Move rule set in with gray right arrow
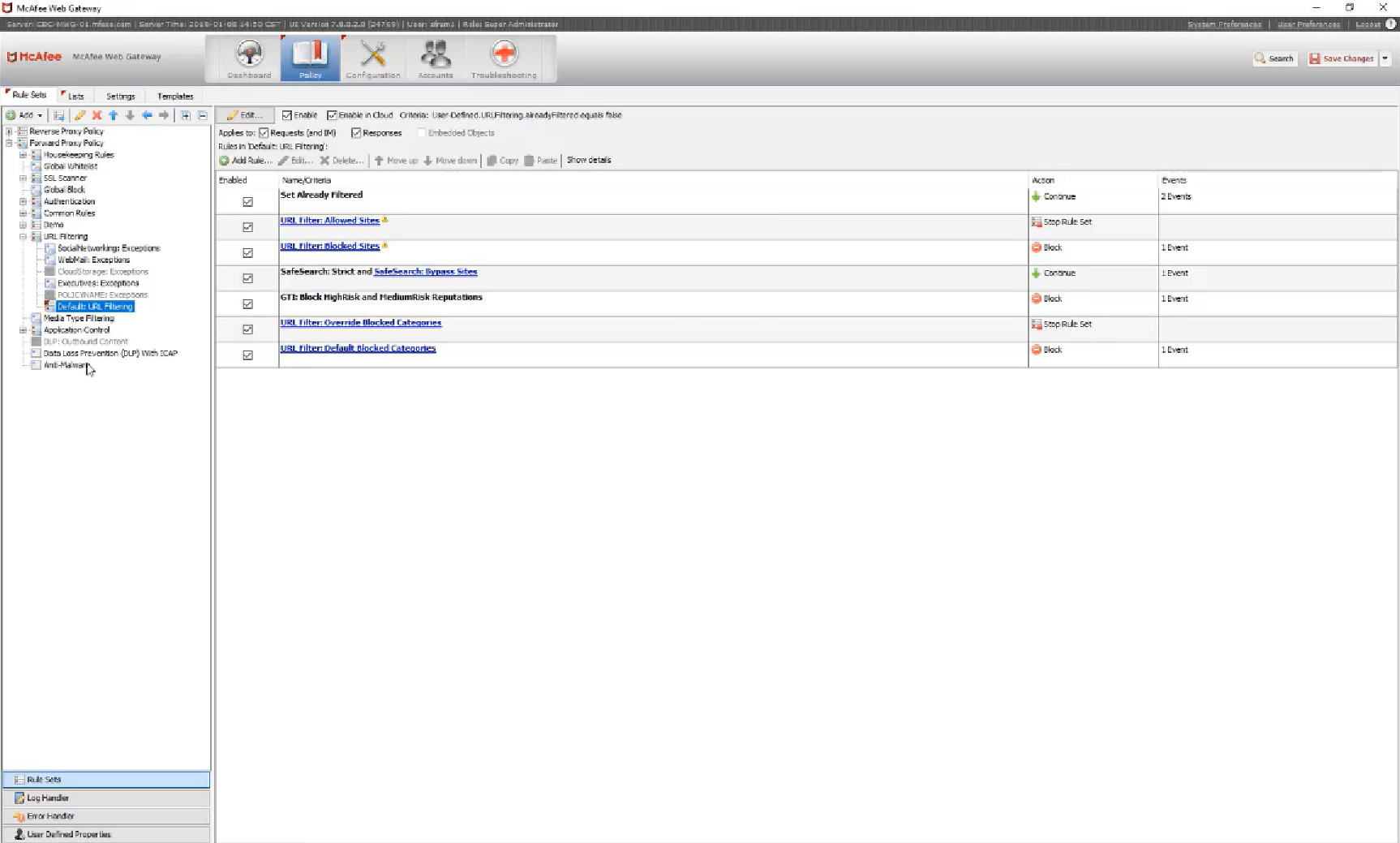 point(164,115)
